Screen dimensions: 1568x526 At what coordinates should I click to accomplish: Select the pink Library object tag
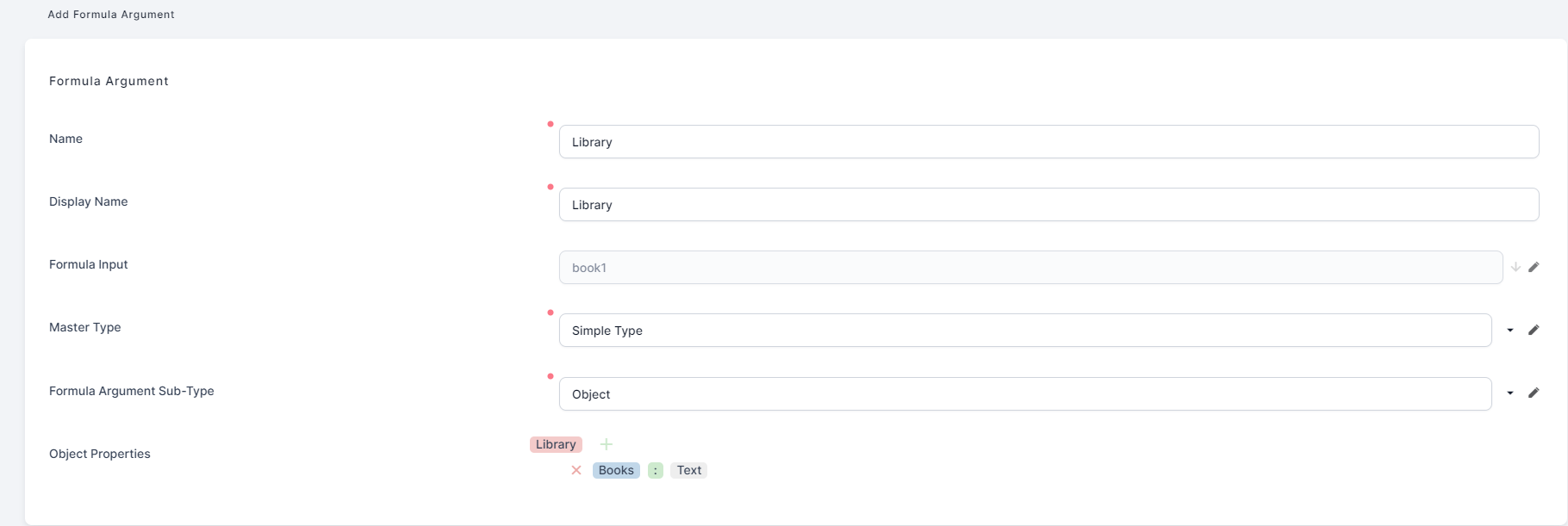click(x=556, y=444)
